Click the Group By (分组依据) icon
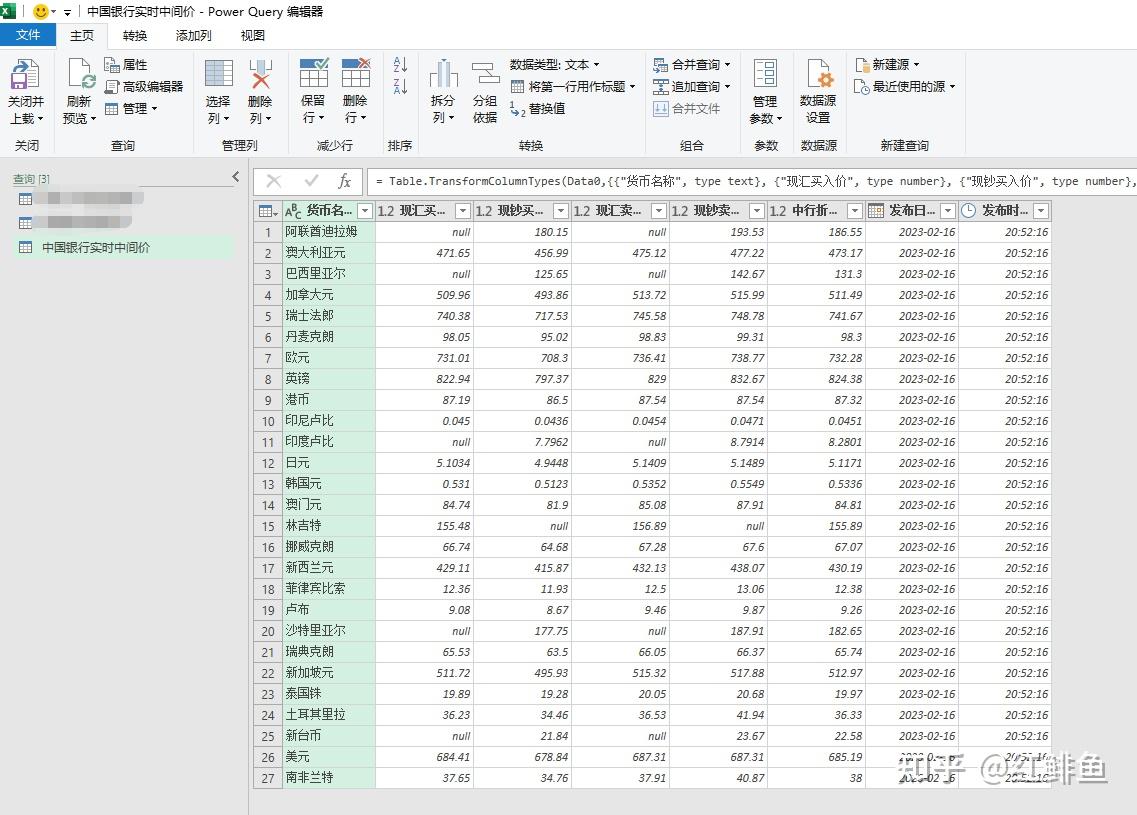This screenshot has width=1137, height=815. [485, 74]
